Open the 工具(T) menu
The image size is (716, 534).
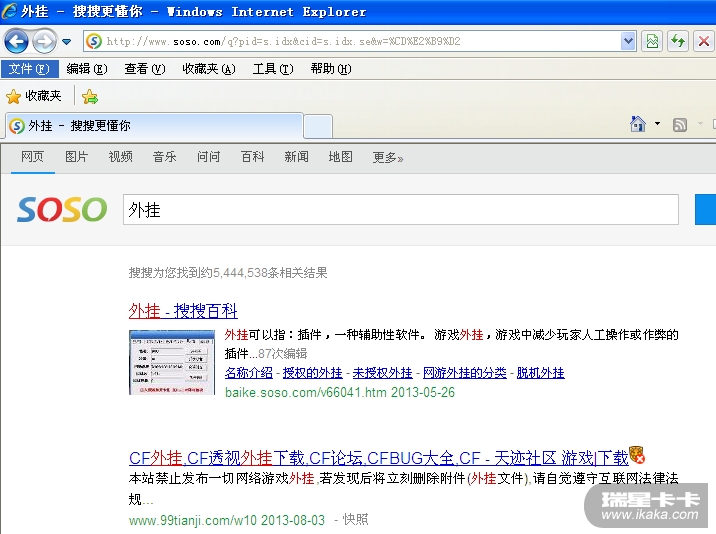point(273,69)
